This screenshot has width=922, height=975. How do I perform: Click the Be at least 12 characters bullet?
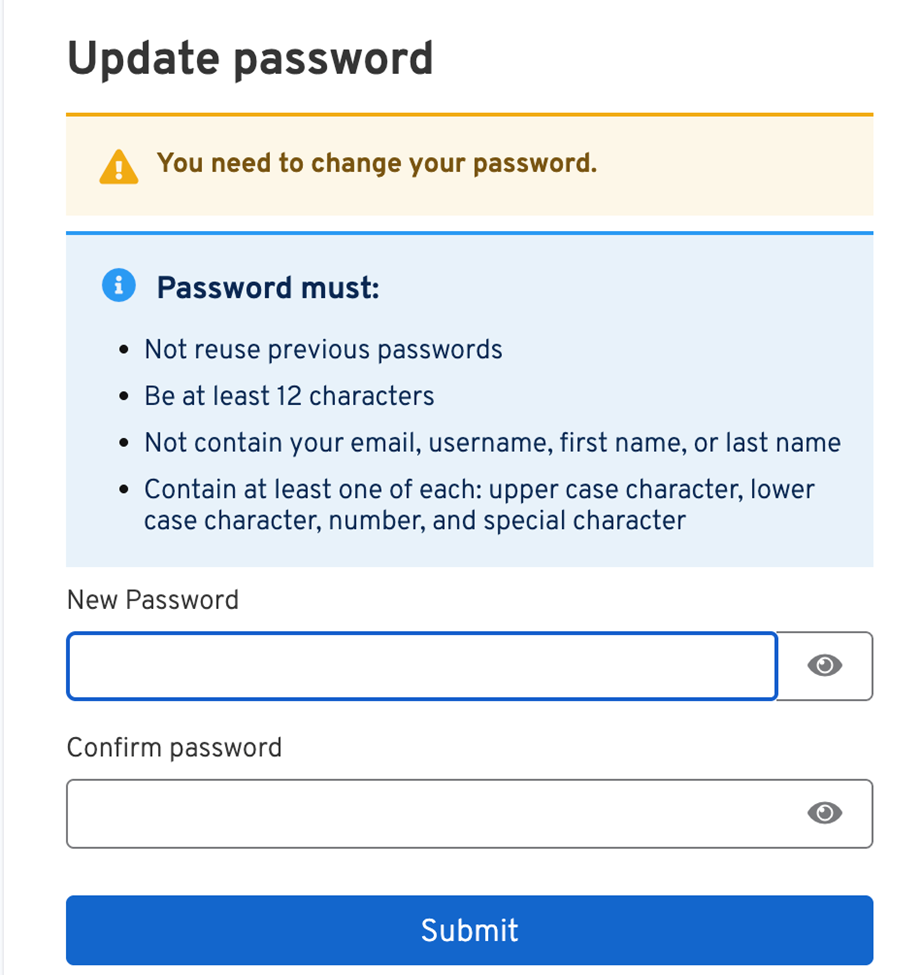pyautogui.click(x=288, y=395)
